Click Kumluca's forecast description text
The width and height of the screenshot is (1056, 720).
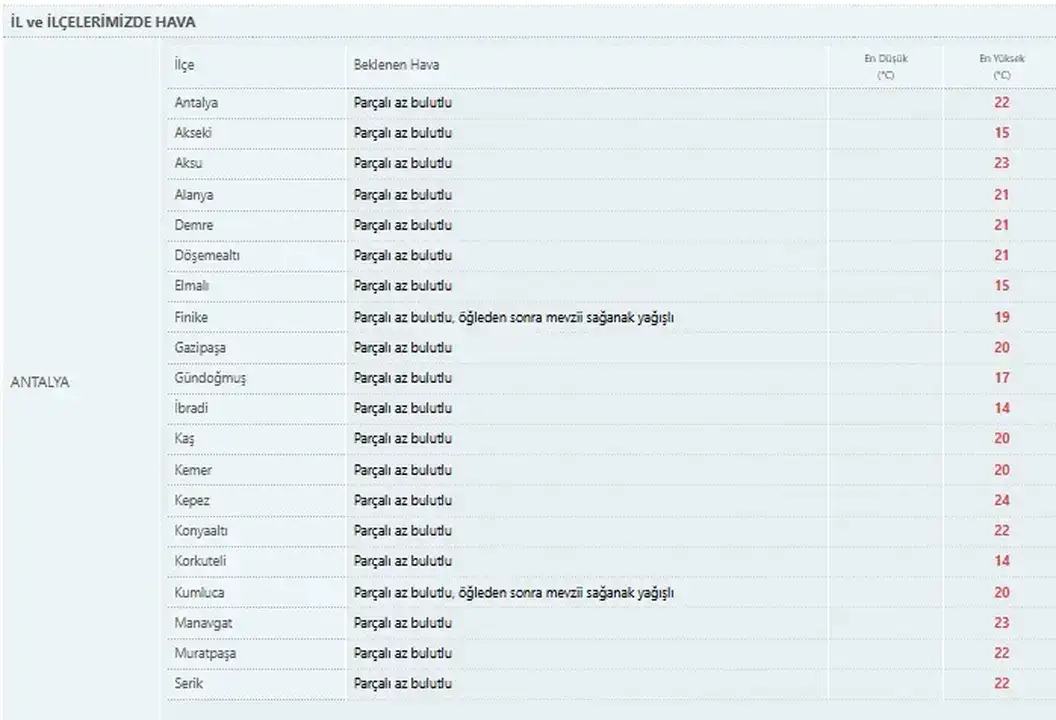coord(514,593)
